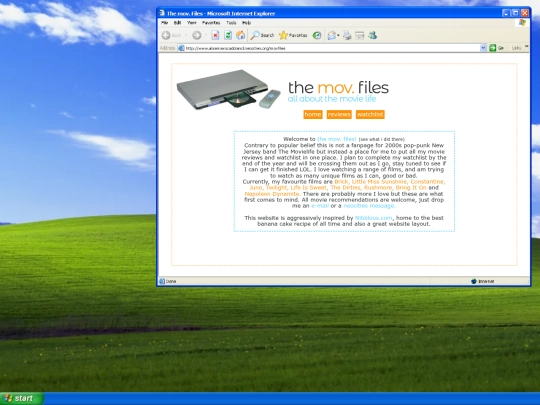This screenshot has width=540, height=405.
Task: Open the History clock icon
Action: pos(316,35)
